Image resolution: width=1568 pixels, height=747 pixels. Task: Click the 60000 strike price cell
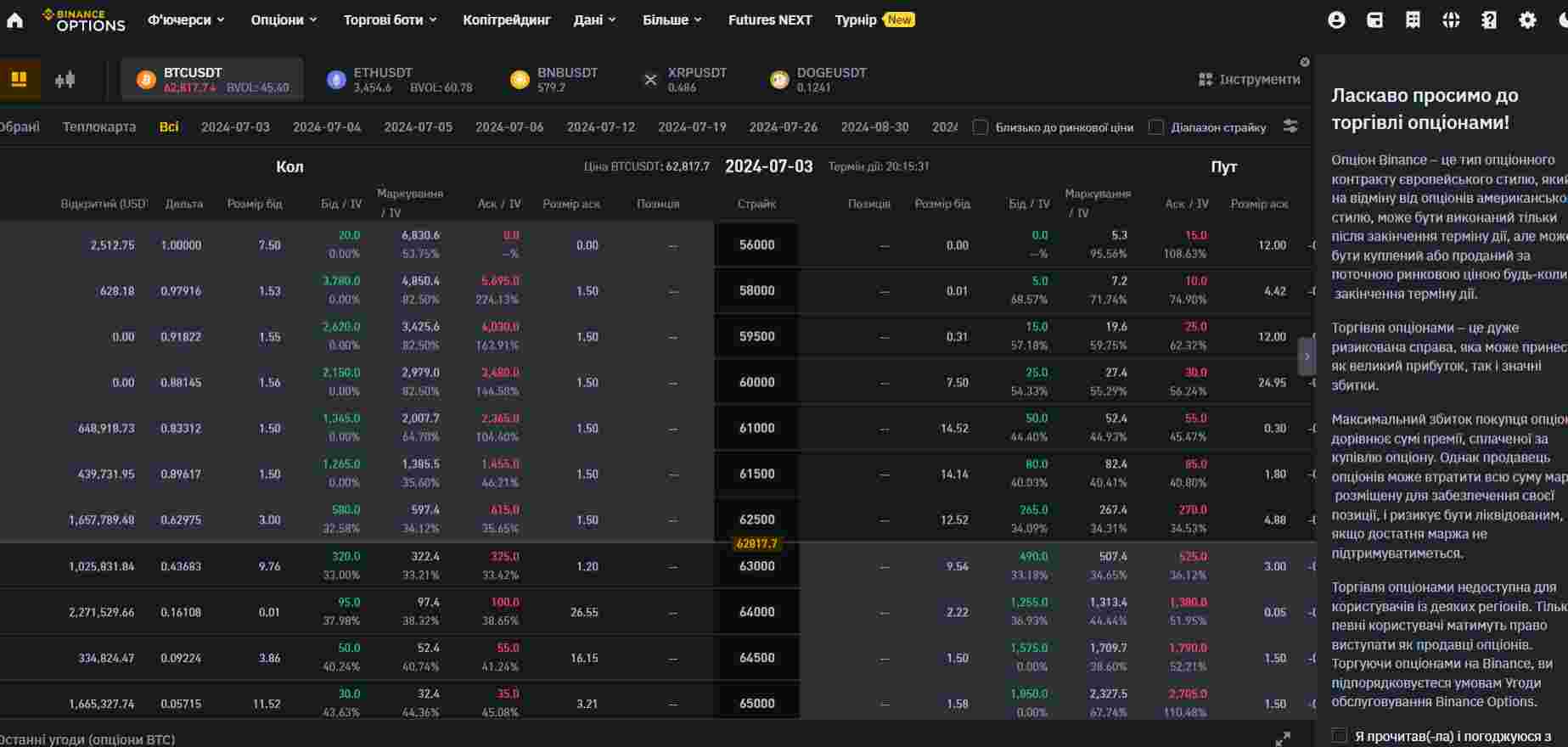click(x=756, y=382)
